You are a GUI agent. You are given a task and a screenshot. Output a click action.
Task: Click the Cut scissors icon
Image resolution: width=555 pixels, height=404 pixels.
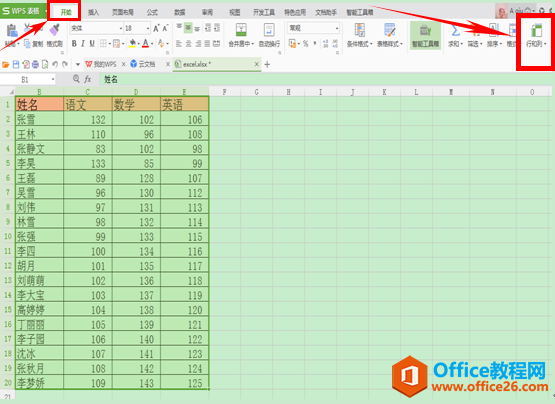click(x=28, y=28)
